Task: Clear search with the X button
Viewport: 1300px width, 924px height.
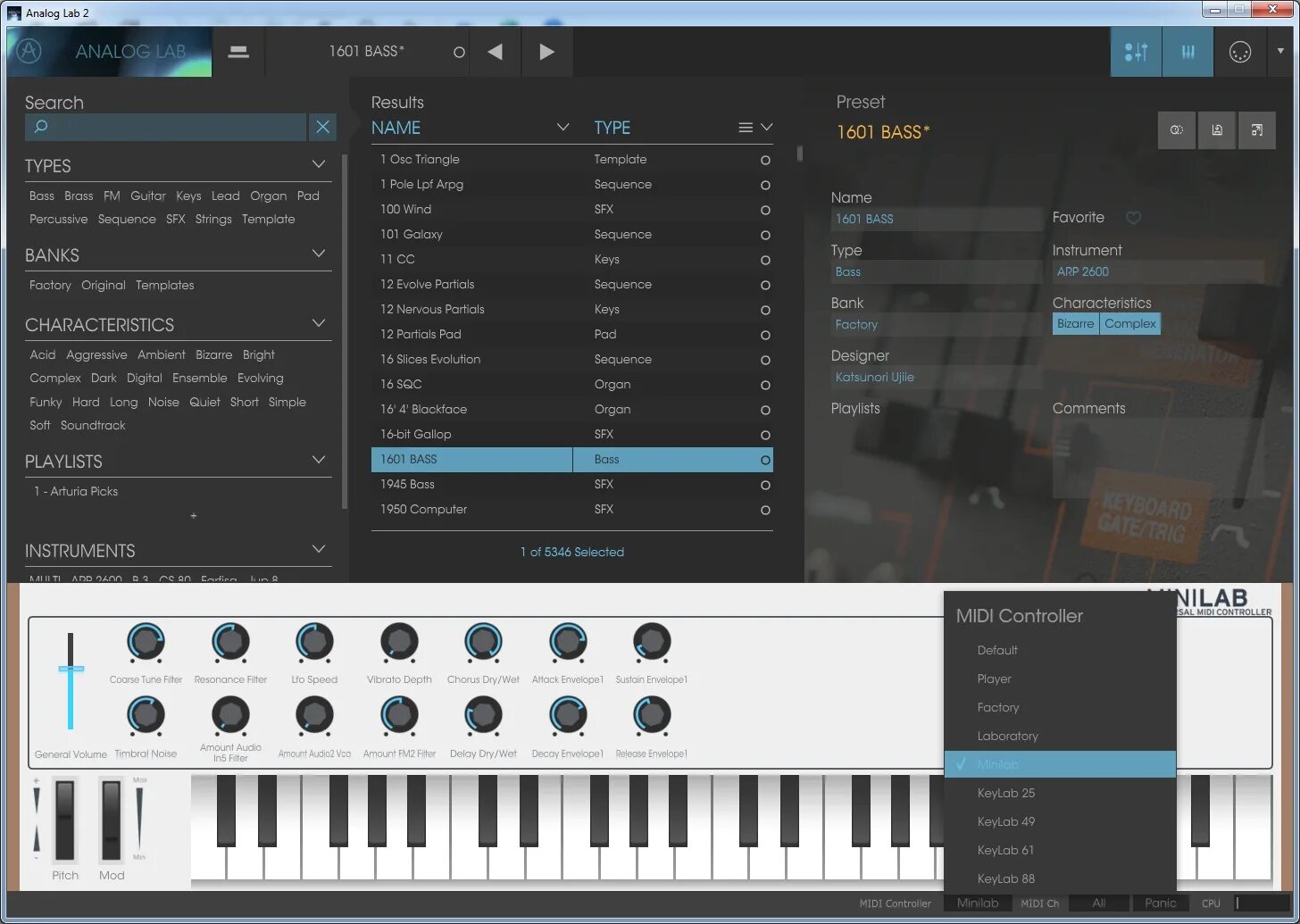Action: tap(323, 127)
